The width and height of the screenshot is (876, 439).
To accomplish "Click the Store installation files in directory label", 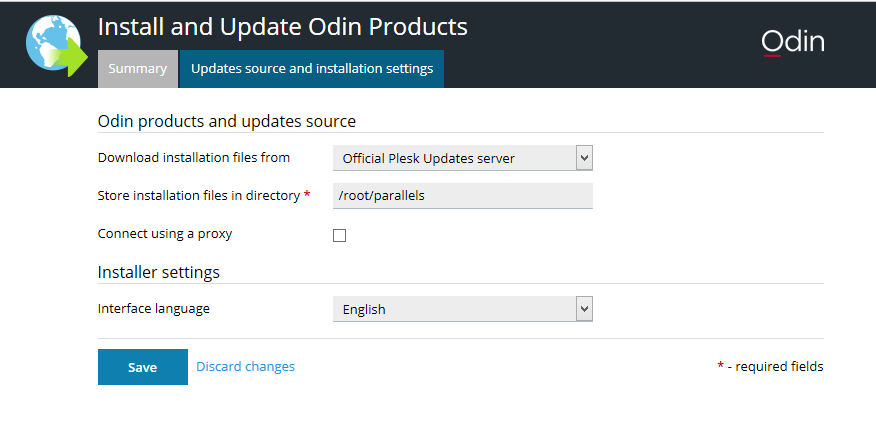I will coord(199,195).
